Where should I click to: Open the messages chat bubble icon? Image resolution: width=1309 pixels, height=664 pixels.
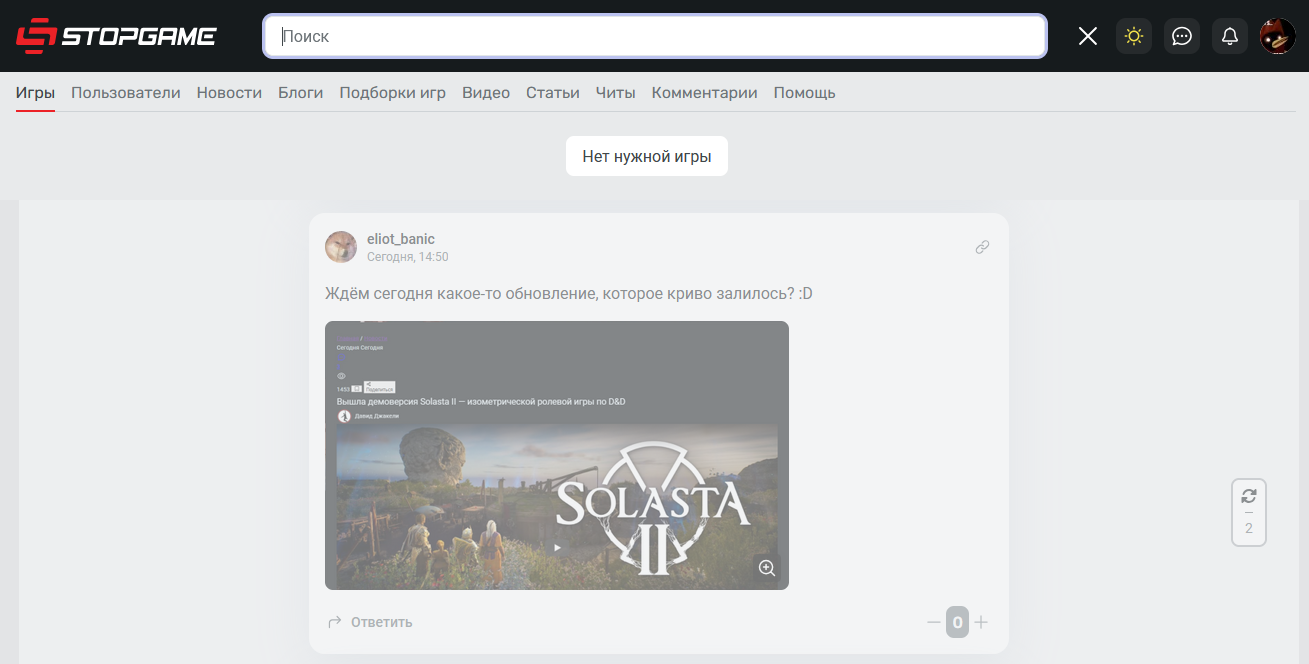click(1182, 36)
